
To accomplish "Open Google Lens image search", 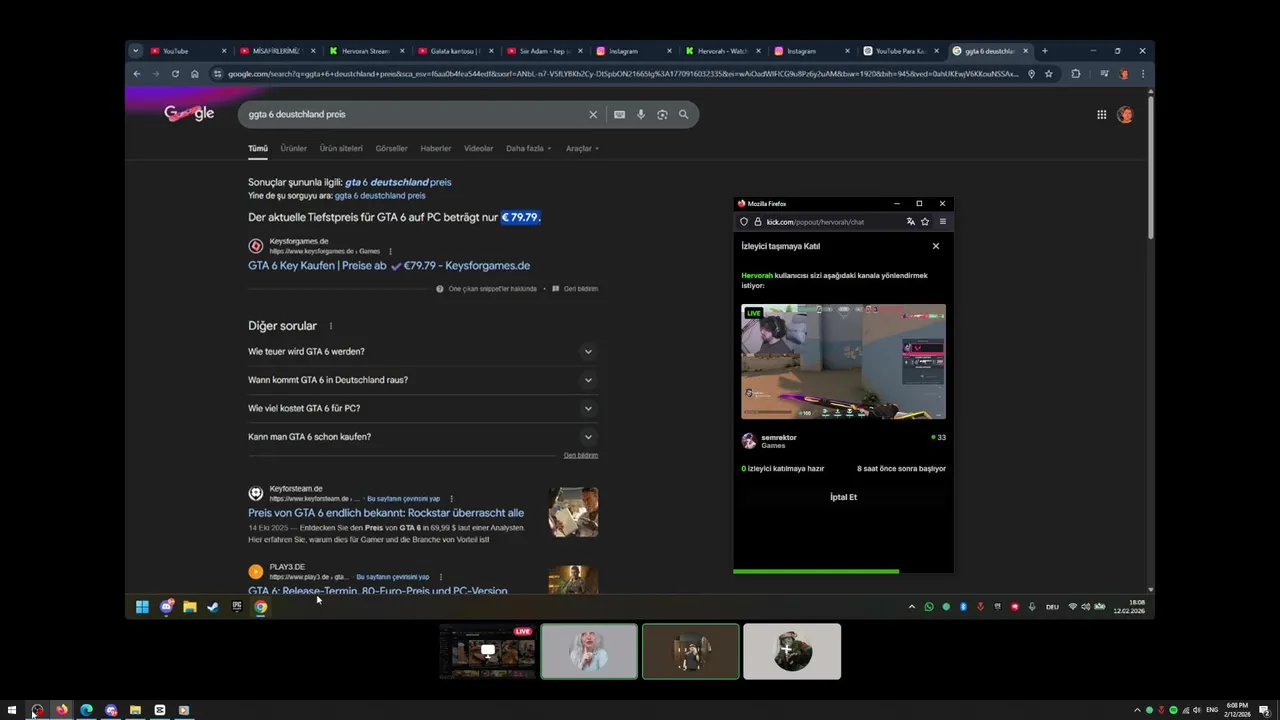I will pos(662,114).
